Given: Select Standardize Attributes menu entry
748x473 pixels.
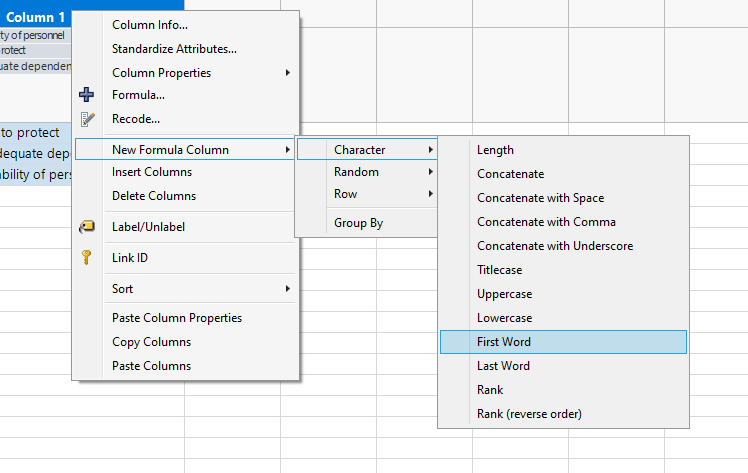Looking at the screenshot, I should coord(174,48).
